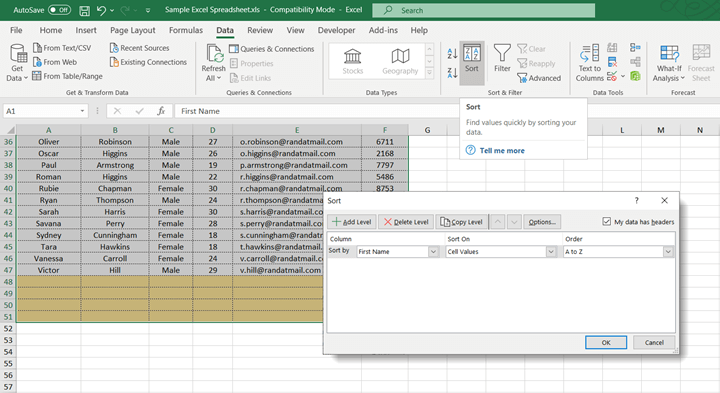The image size is (720, 393).
Task: Open Recent Sources
Action: 140,48
